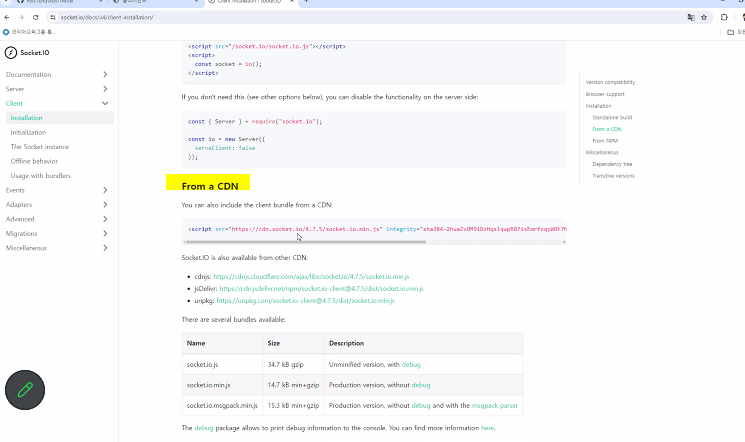
Task: Click the browser forward arrow
Action: coord(21,17)
